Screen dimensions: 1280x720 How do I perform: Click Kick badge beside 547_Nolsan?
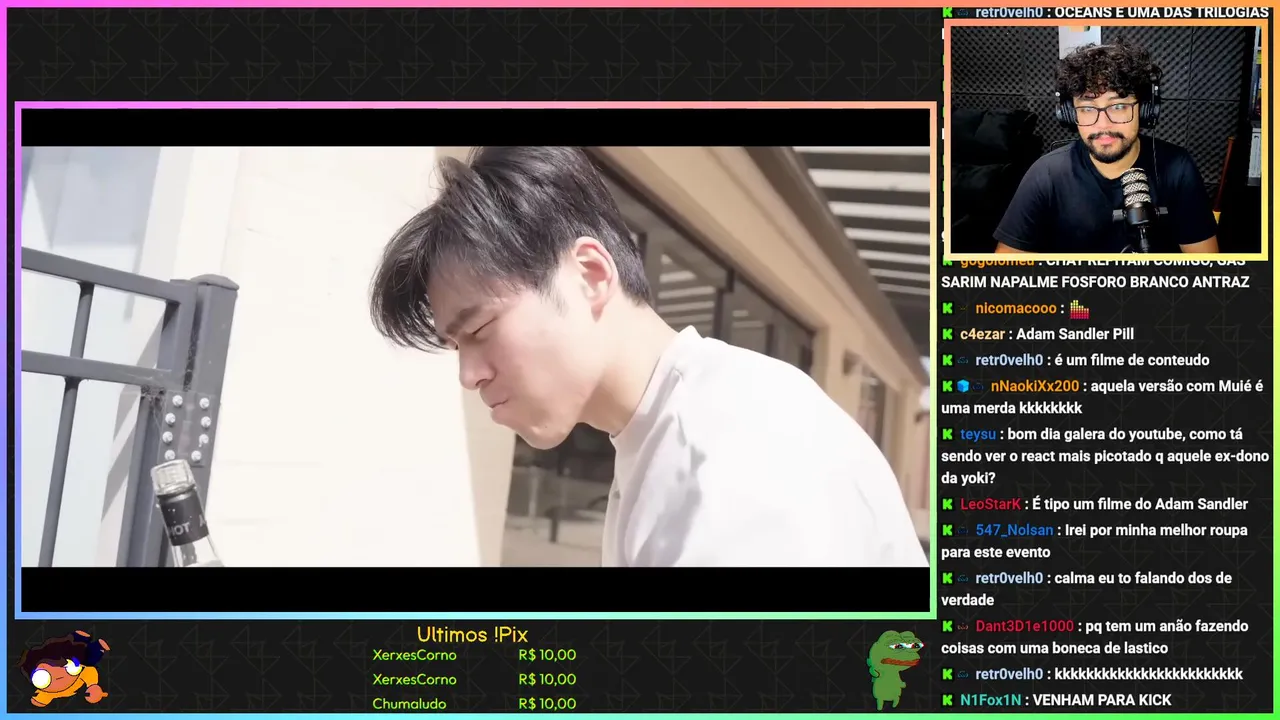(947, 530)
